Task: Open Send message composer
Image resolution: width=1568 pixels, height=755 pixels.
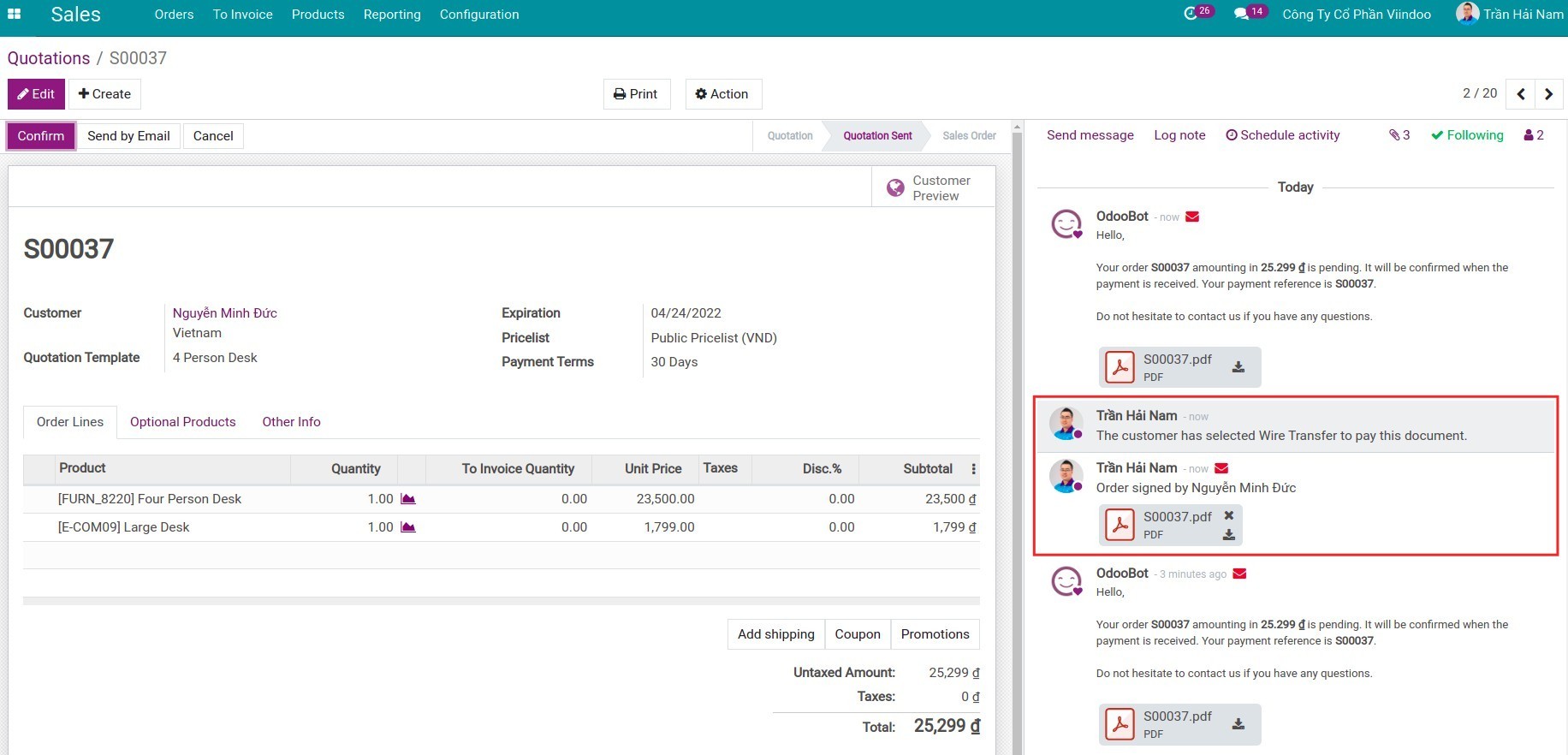Action: tap(1090, 135)
